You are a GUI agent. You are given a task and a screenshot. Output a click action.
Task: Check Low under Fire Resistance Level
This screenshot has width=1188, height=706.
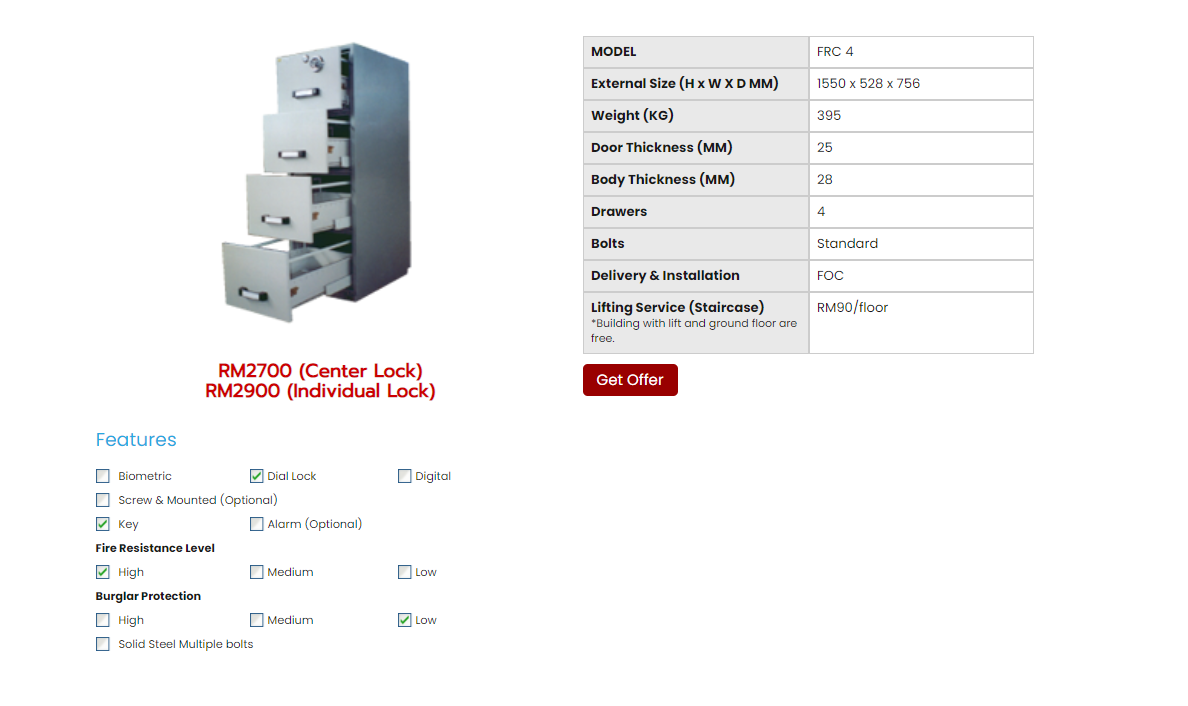click(405, 572)
